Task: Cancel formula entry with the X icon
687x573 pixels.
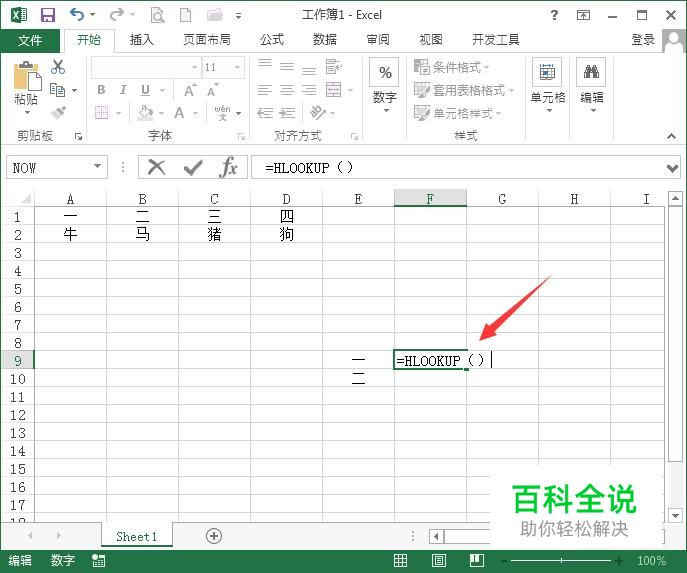Action: tap(156, 167)
